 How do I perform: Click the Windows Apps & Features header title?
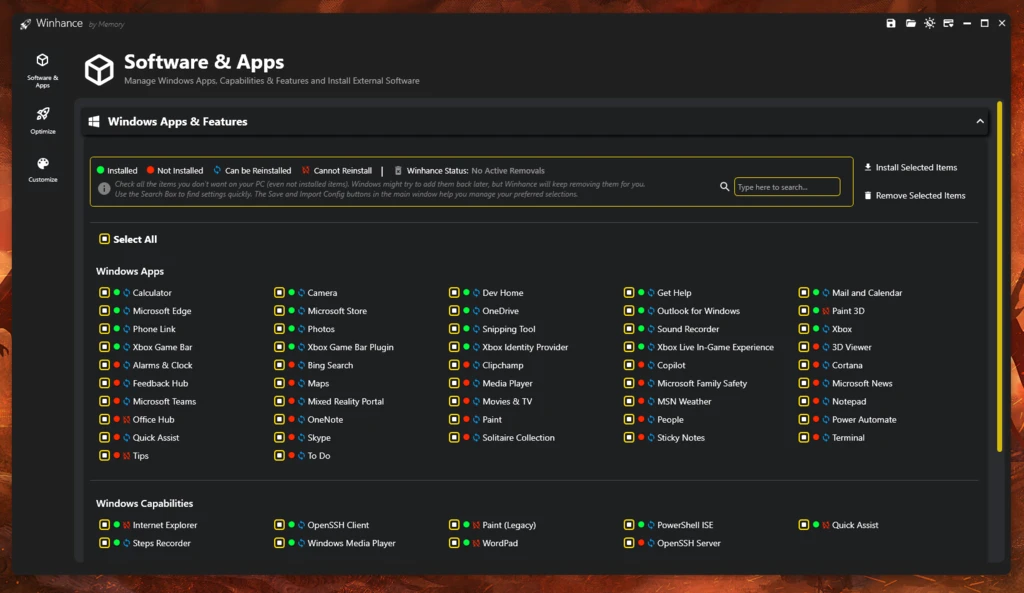coord(178,121)
